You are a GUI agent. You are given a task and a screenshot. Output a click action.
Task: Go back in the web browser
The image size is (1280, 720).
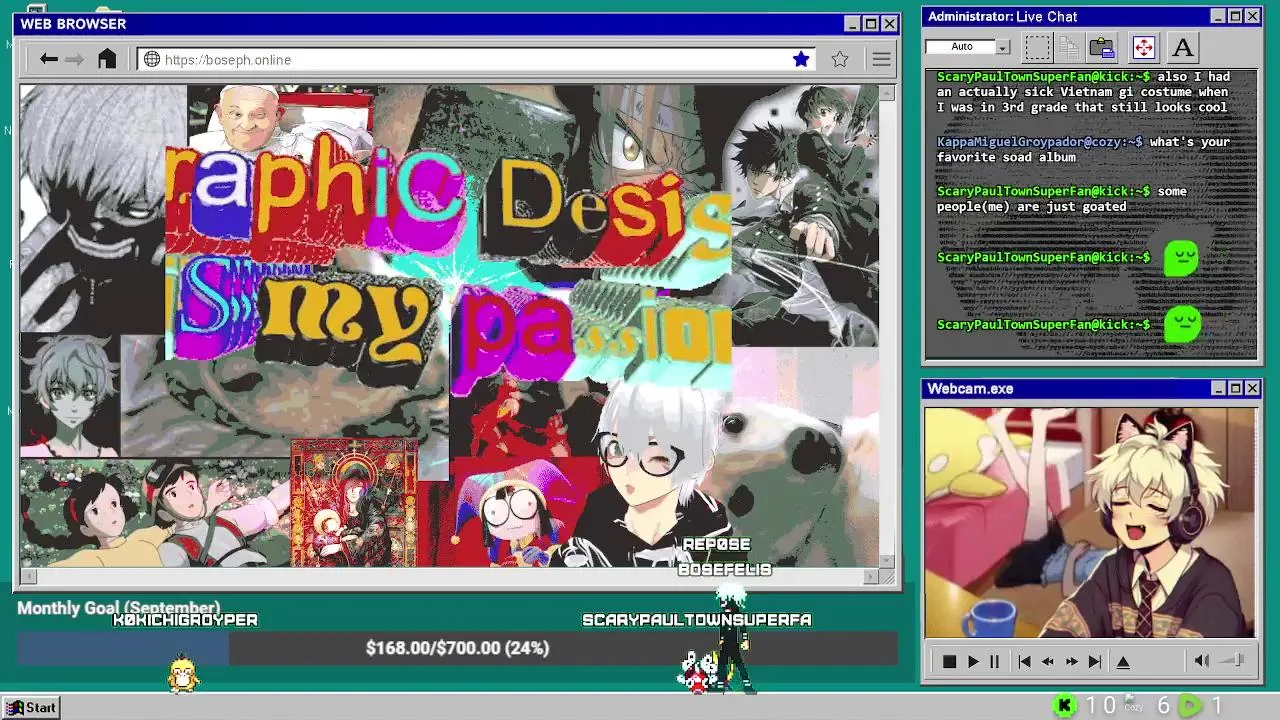(x=48, y=60)
